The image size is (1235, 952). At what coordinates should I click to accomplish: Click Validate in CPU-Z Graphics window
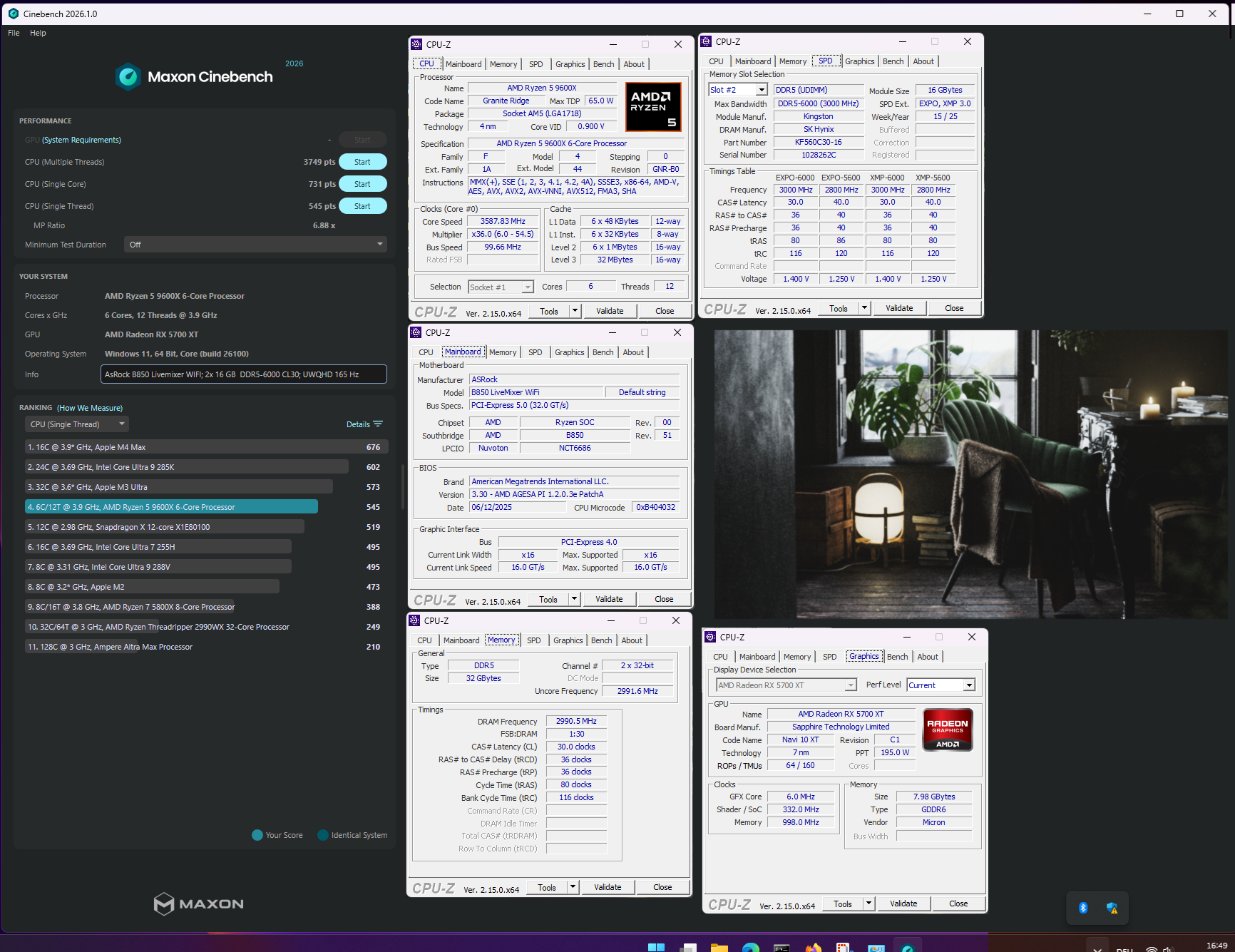click(903, 904)
